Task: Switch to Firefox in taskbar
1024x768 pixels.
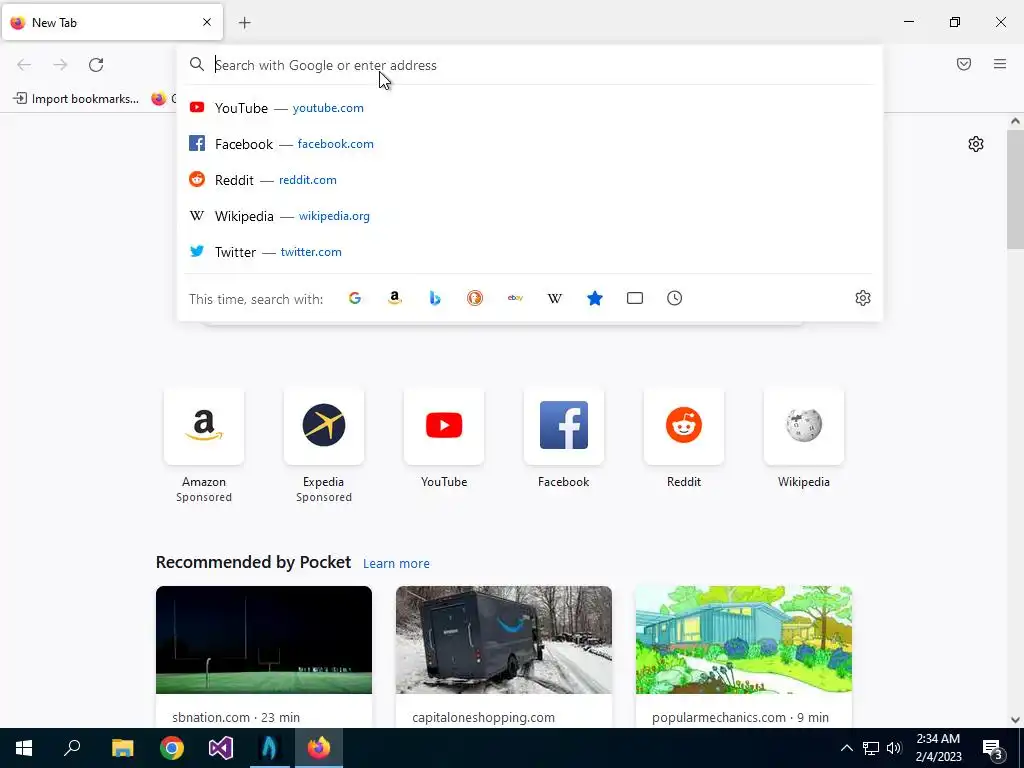Action: click(x=319, y=748)
